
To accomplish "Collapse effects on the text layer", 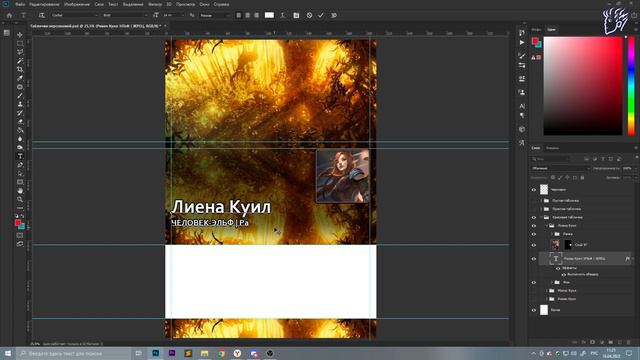I will (x=633, y=259).
